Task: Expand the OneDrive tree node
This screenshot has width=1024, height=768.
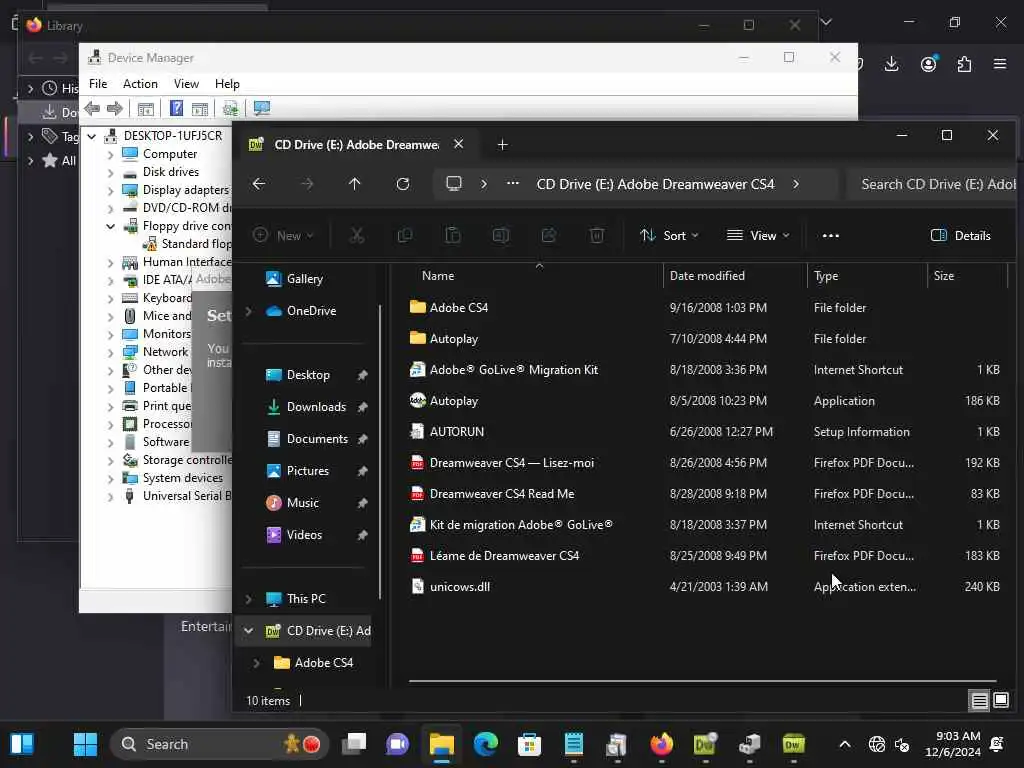Action: pos(249,312)
